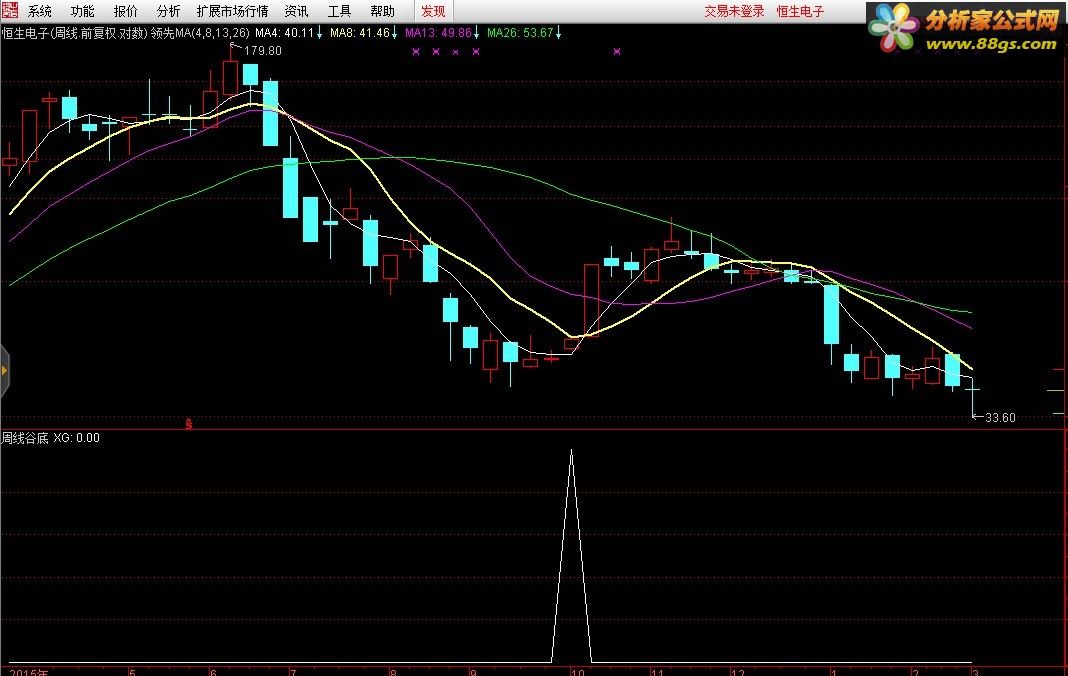The height and width of the screenshot is (676, 1068).
Task: Click the 领先MA(4,8,13,26) indicator name
Action: coord(200,32)
